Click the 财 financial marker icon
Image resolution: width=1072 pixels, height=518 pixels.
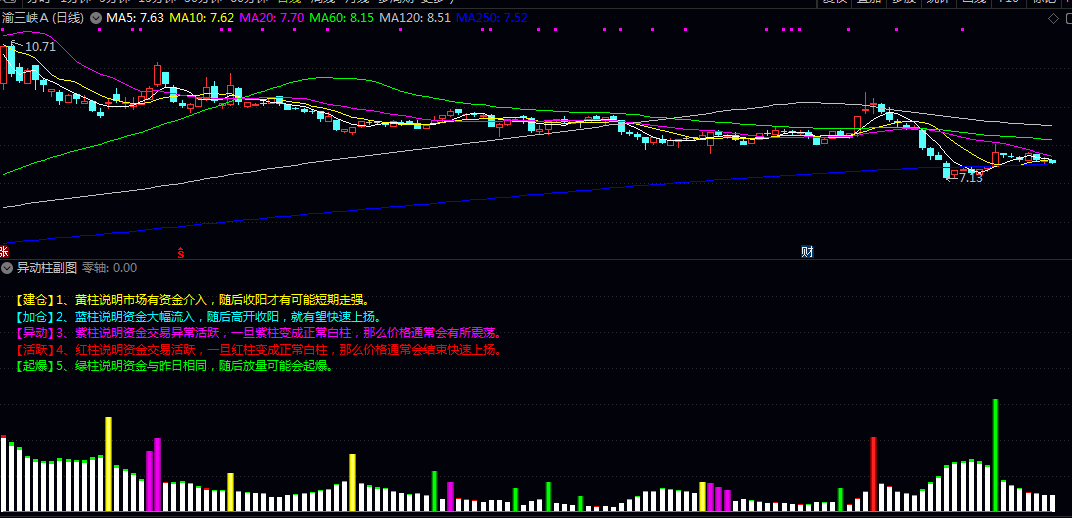pos(807,252)
